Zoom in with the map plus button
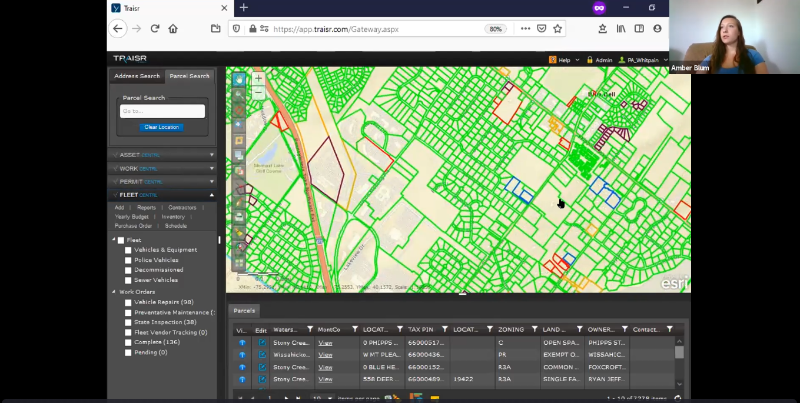800x403 pixels. click(258, 79)
